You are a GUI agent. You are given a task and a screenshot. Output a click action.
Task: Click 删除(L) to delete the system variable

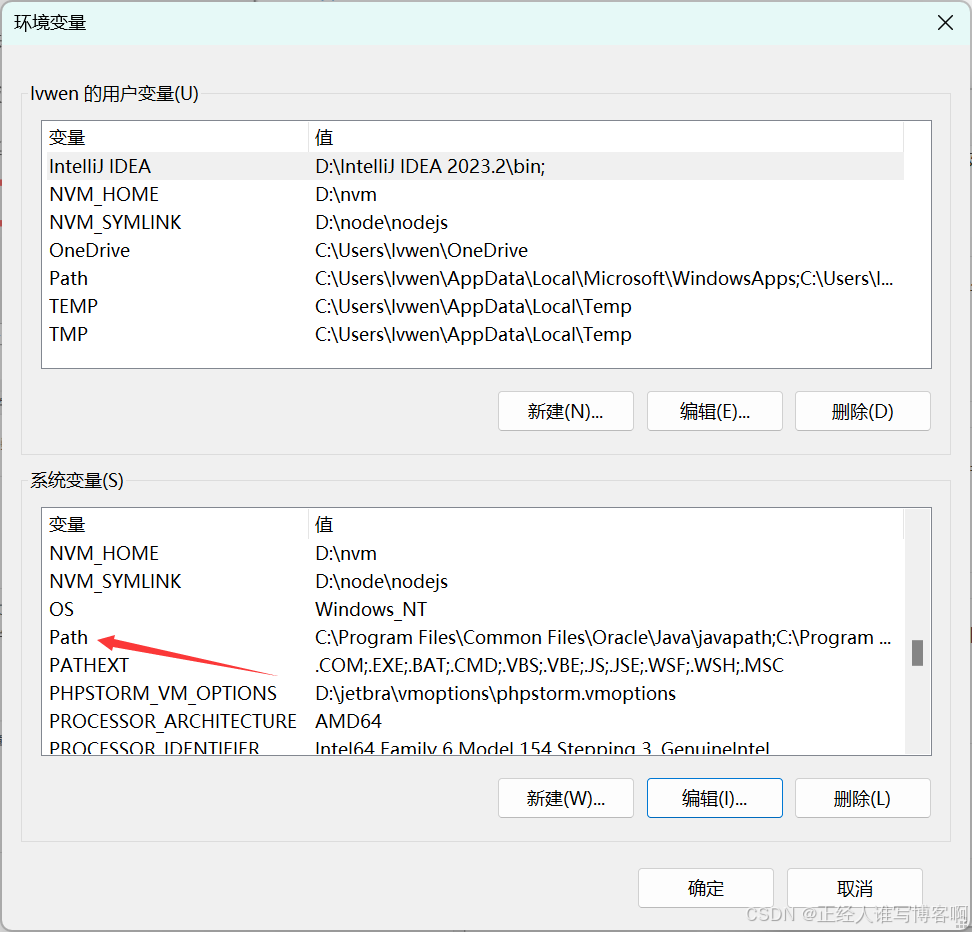(x=862, y=798)
